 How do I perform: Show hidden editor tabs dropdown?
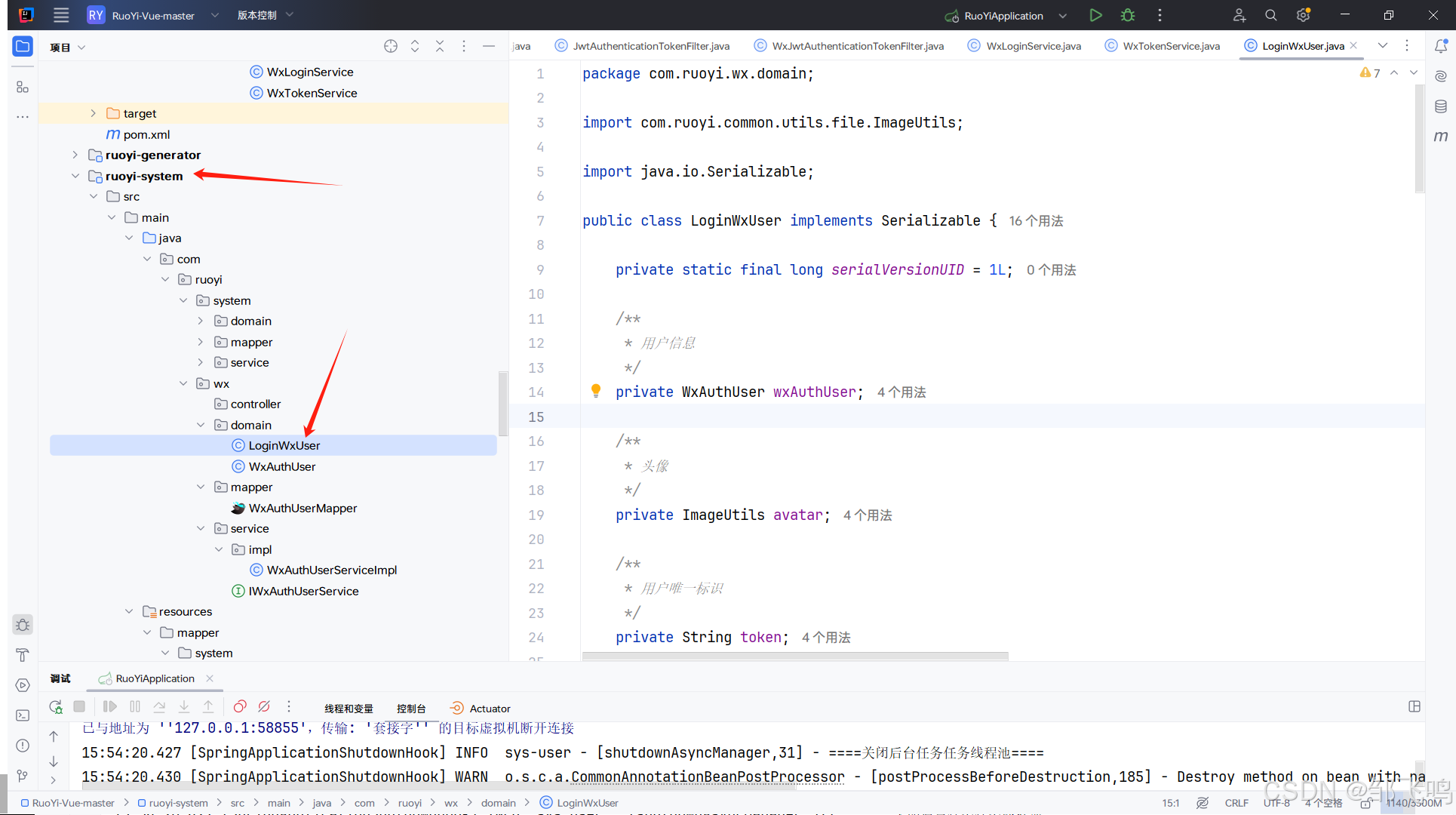point(1383,45)
